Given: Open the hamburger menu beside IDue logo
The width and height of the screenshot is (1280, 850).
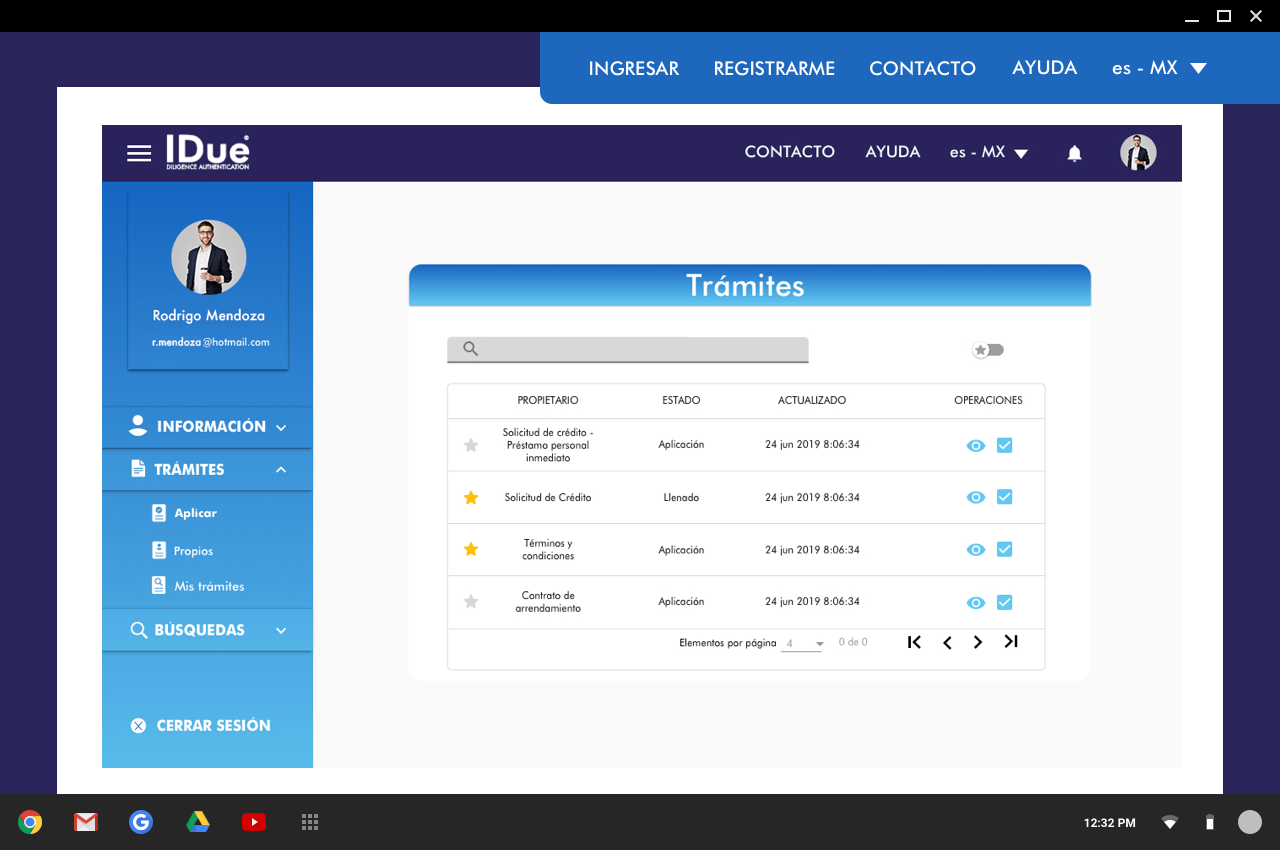Looking at the screenshot, I should coord(139,153).
